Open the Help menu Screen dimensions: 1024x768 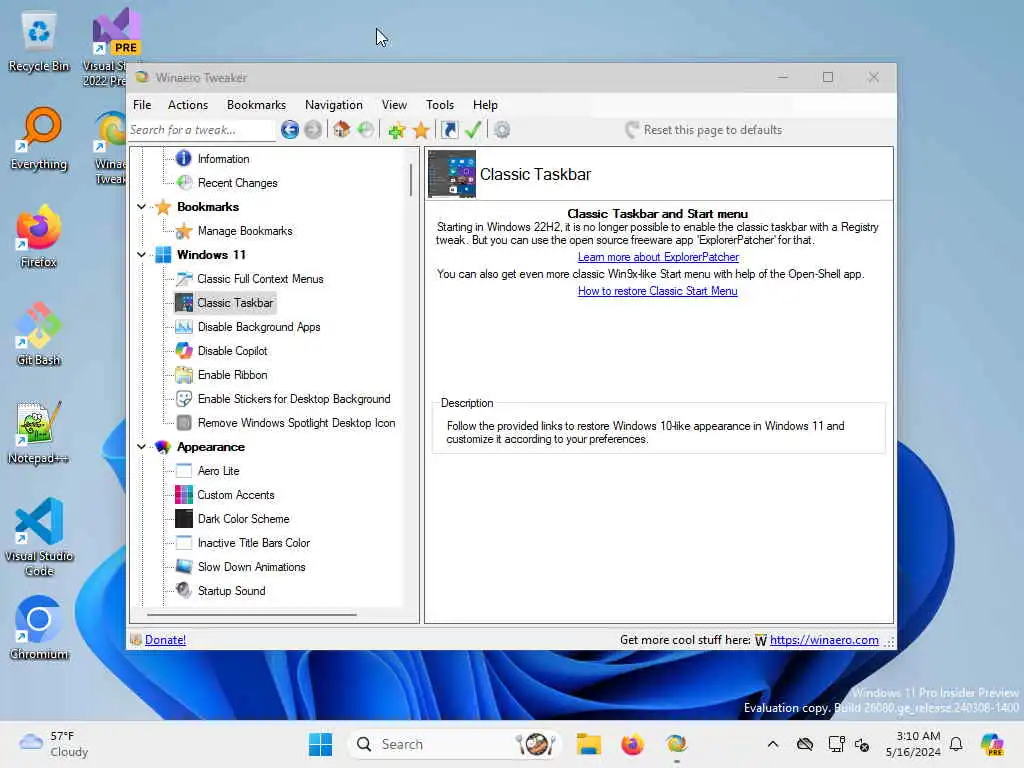click(x=485, y=105)
